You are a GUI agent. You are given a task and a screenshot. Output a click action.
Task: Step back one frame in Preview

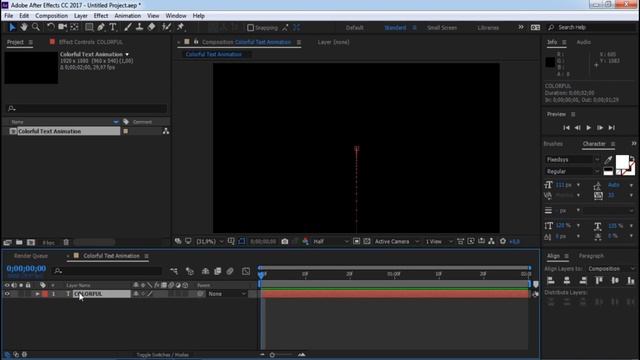point(577,128)
